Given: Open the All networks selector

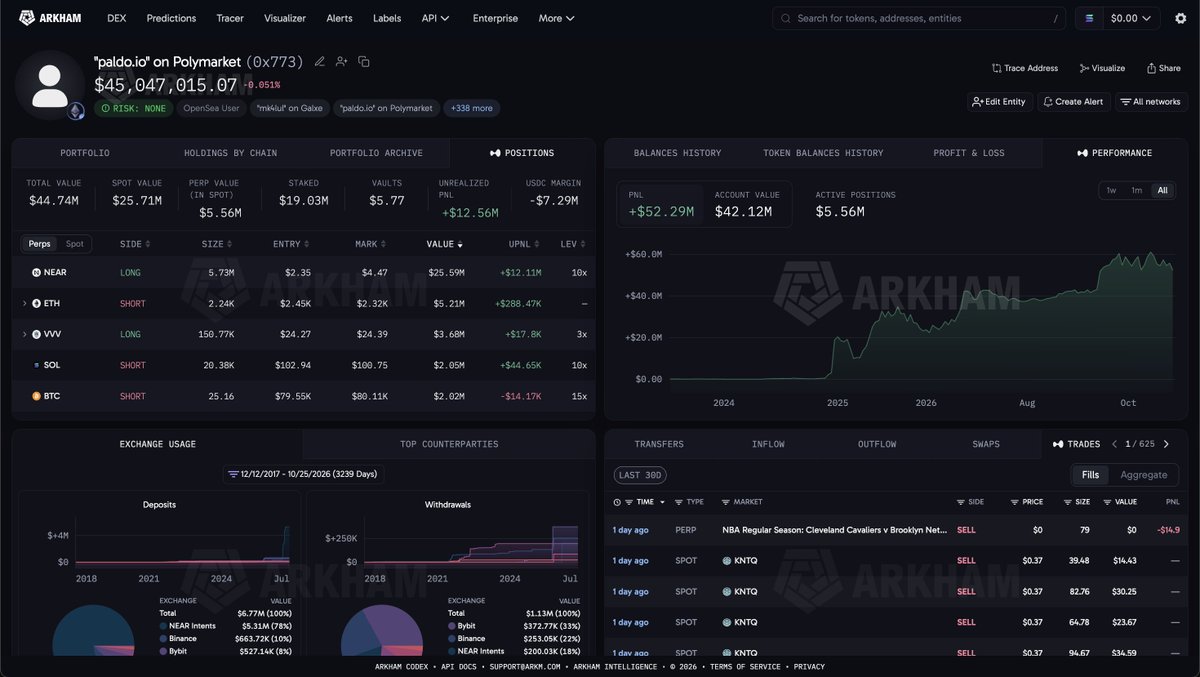Looking at the screenshot, I should [x=1150, y=102].
